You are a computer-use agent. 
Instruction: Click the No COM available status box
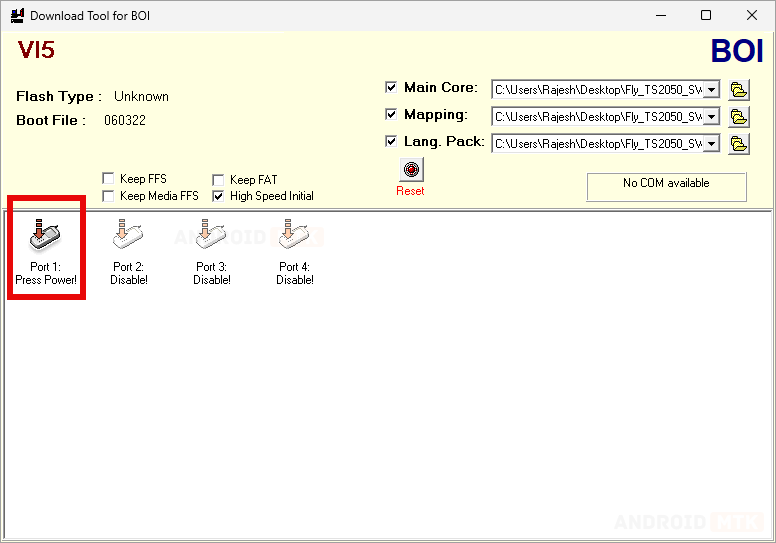(666, 186)
